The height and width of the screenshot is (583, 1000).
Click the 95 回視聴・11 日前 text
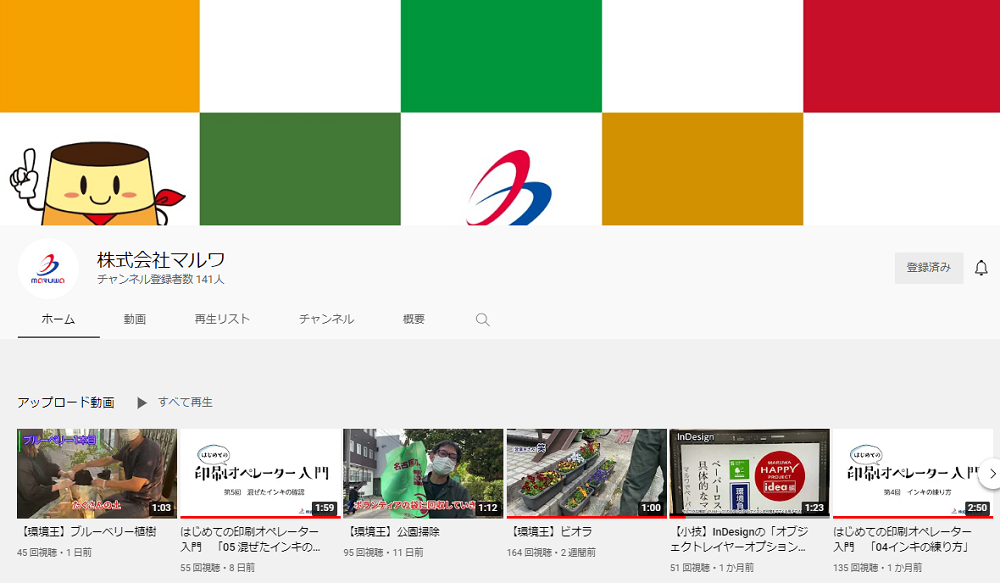tap(383, 552)
